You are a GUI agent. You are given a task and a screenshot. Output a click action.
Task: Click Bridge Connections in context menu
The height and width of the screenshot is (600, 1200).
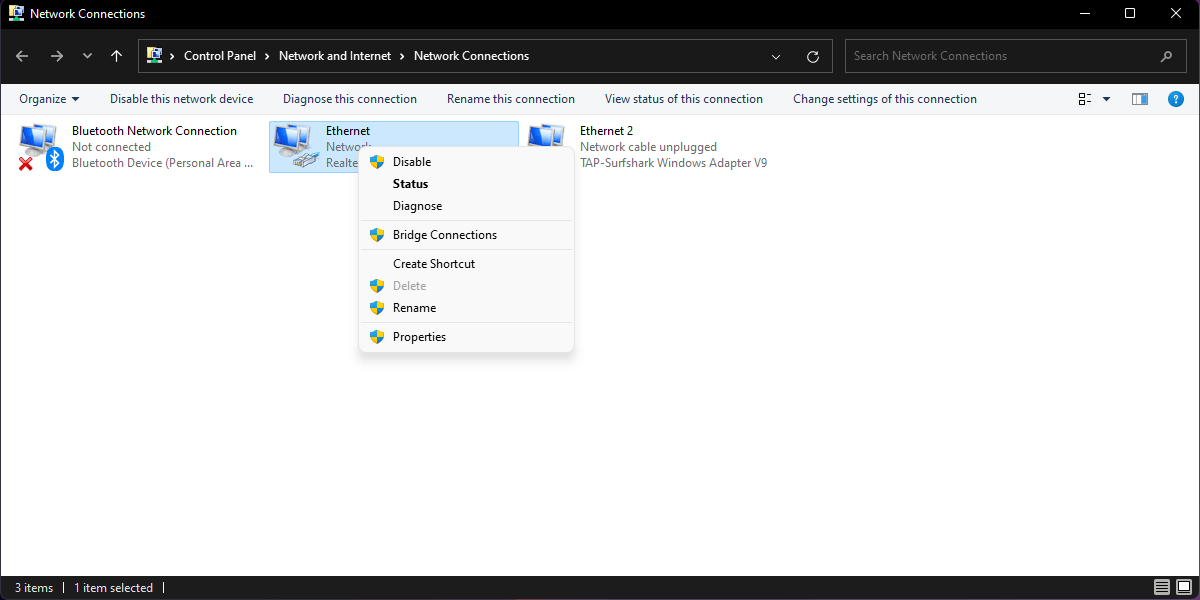(x=444, y=235)
